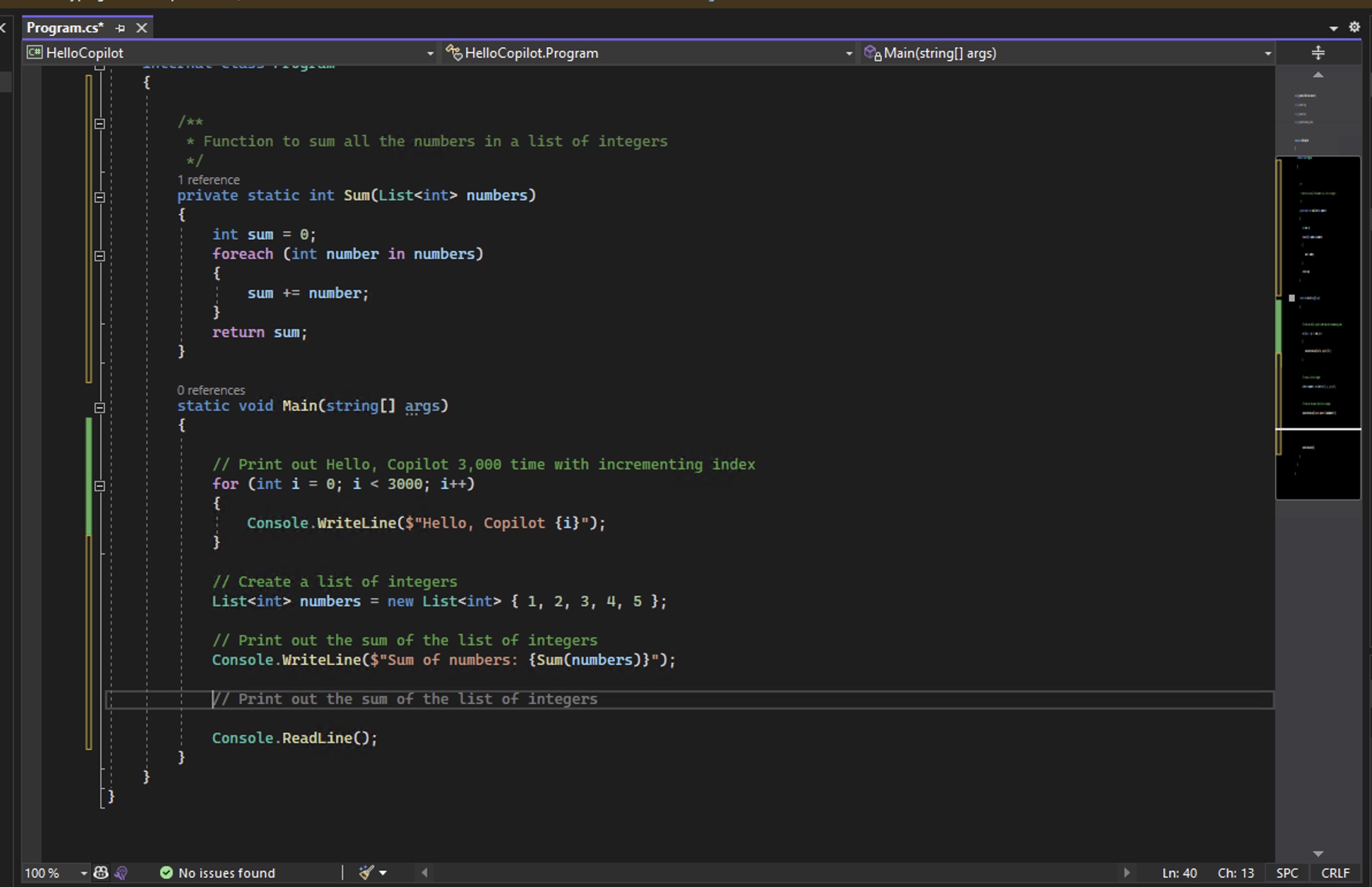
Task: Click the Sum method name in its declaration
Action: coord(357,195)
